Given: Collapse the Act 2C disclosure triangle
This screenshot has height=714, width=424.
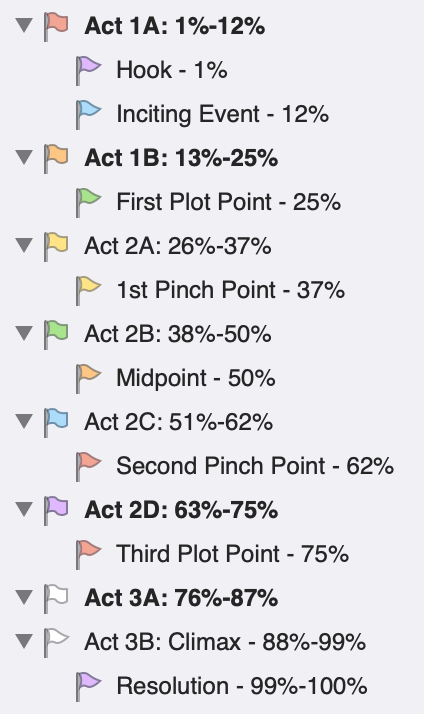Looking at the screenshot, I should coord(24,421).
